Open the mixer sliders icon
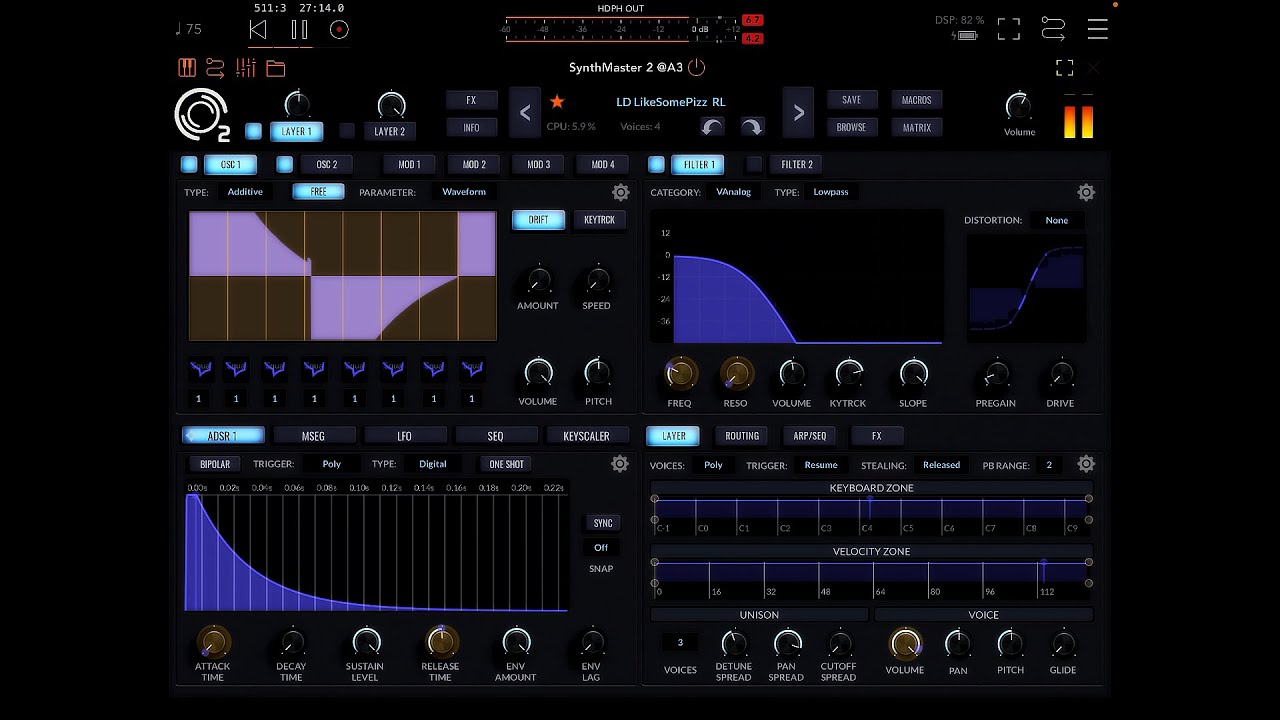Screen dimensions: 1280x720 (246, 68)
